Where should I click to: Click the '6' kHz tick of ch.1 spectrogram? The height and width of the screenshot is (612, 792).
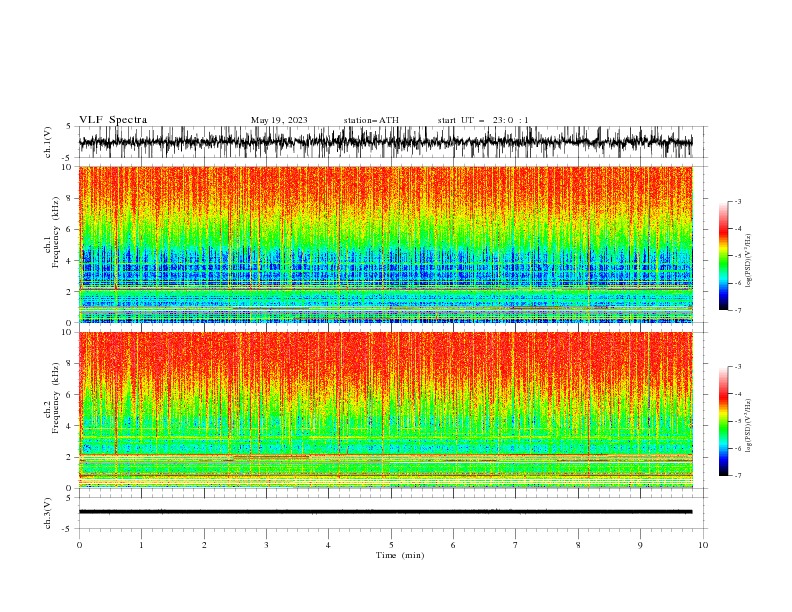click(x=71, y=229)
